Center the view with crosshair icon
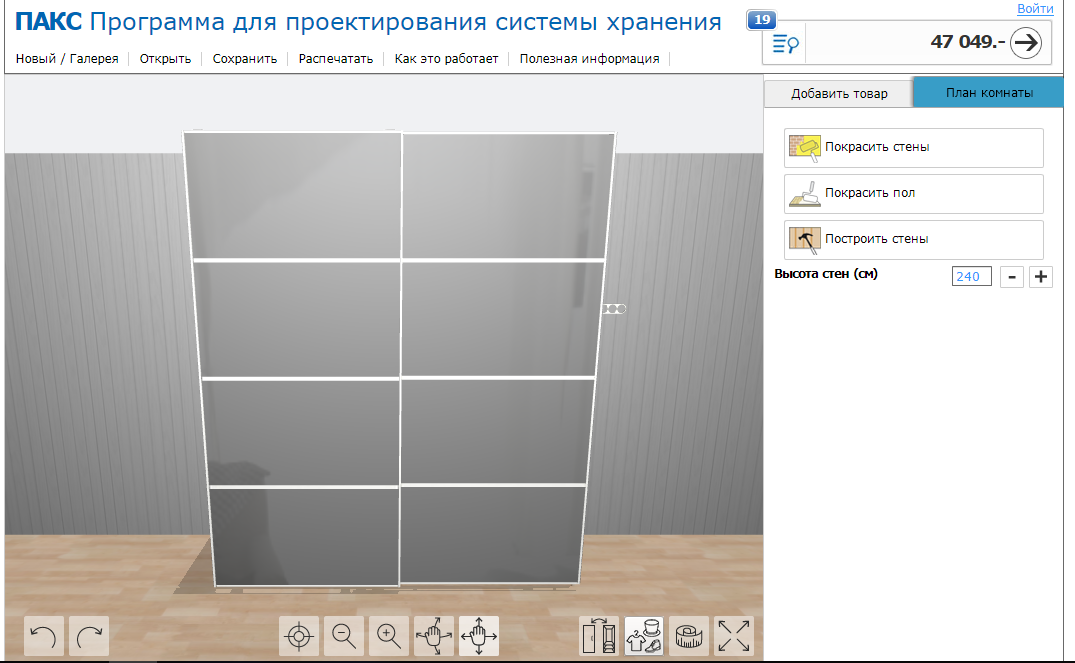 pos(299,636)
